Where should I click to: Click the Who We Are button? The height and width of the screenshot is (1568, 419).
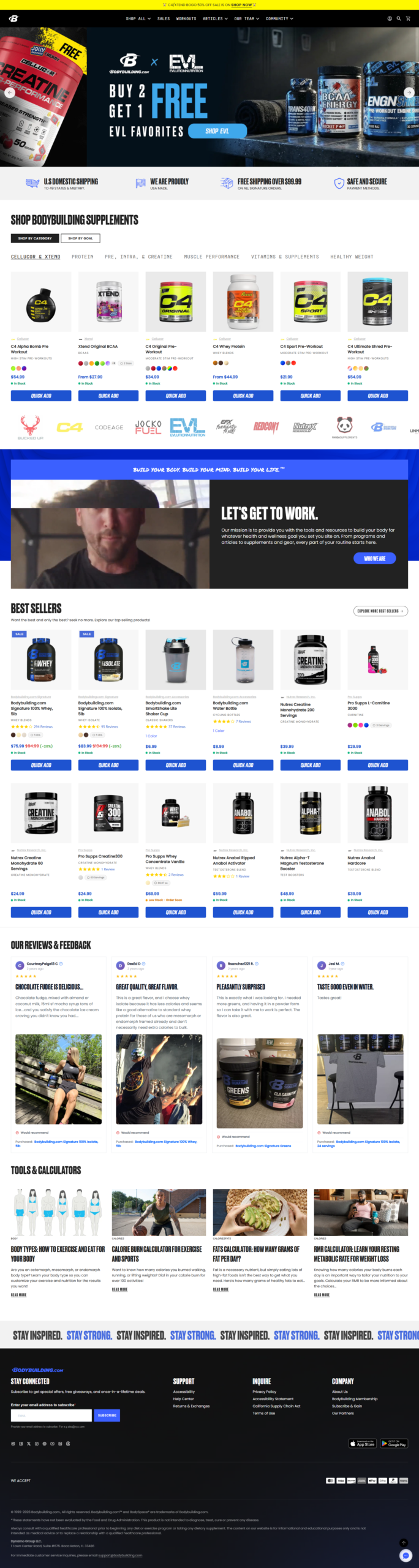[x=375, y=558]
